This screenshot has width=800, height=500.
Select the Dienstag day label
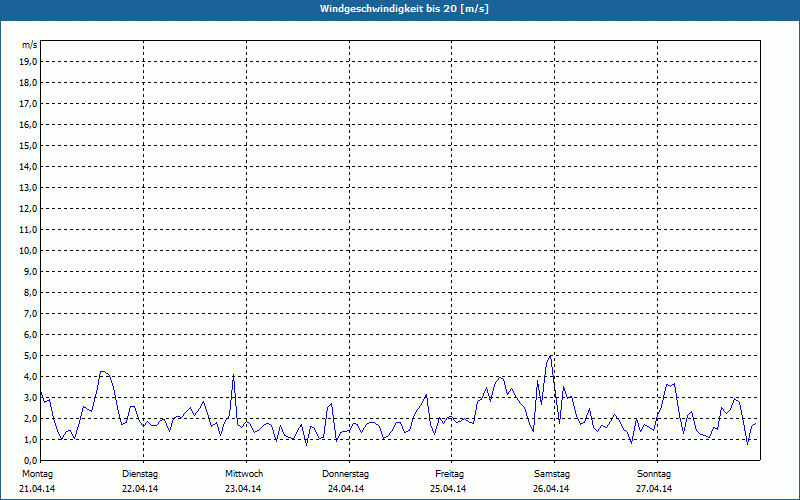pos(140,473)
